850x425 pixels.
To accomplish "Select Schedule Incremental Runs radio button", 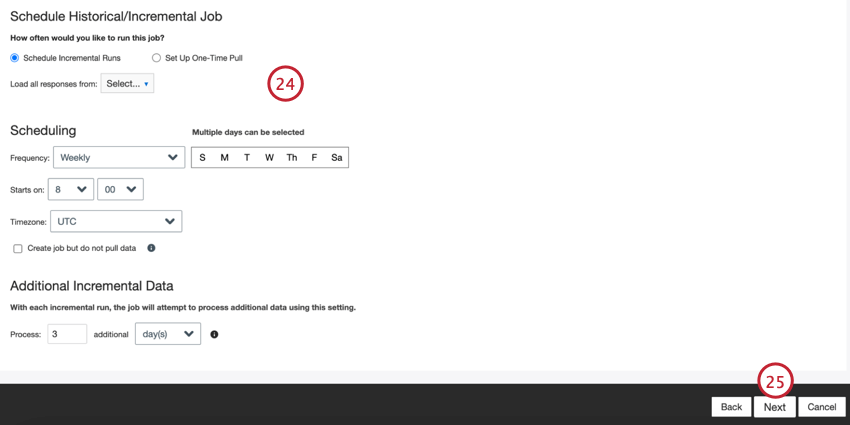I will [15, 57].
